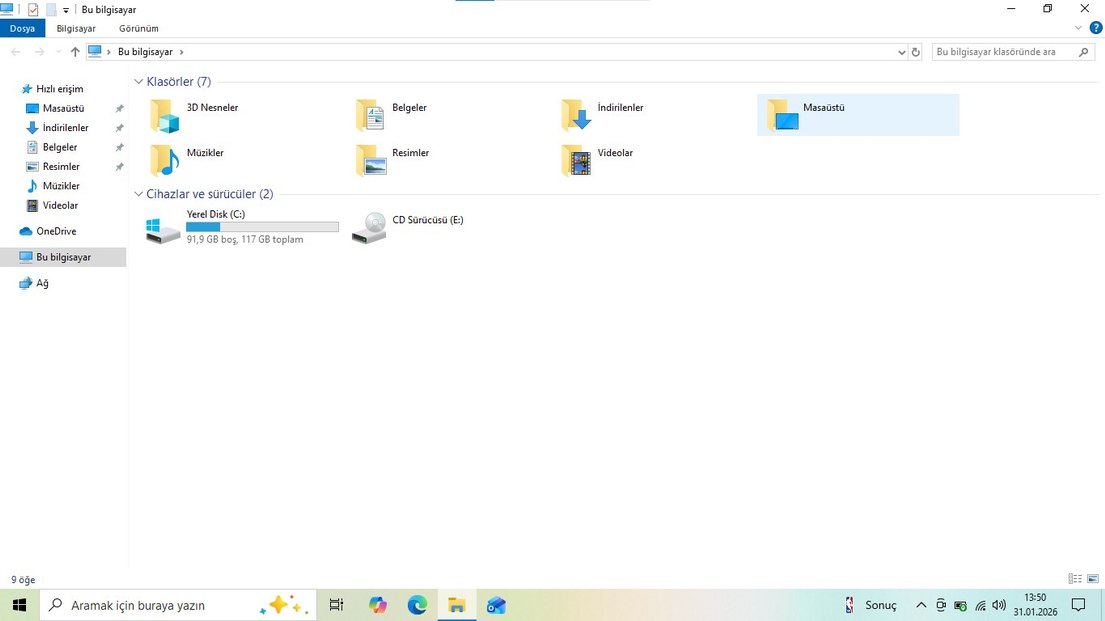Open the İndirilenler folder in main pane

click(576, 116)
